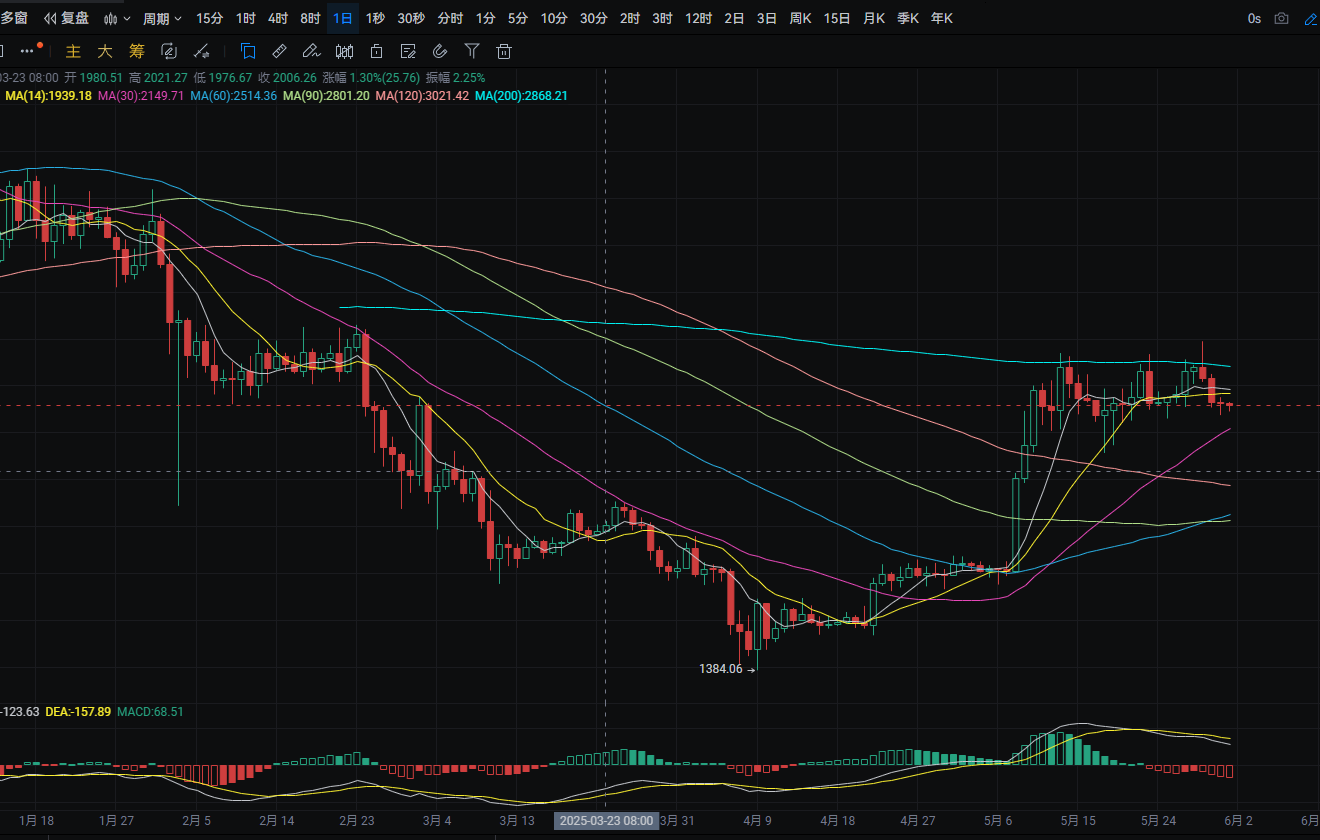Switch to the 2日 timeframe
Screen dimensions: 1320x840
click(734, 18)
